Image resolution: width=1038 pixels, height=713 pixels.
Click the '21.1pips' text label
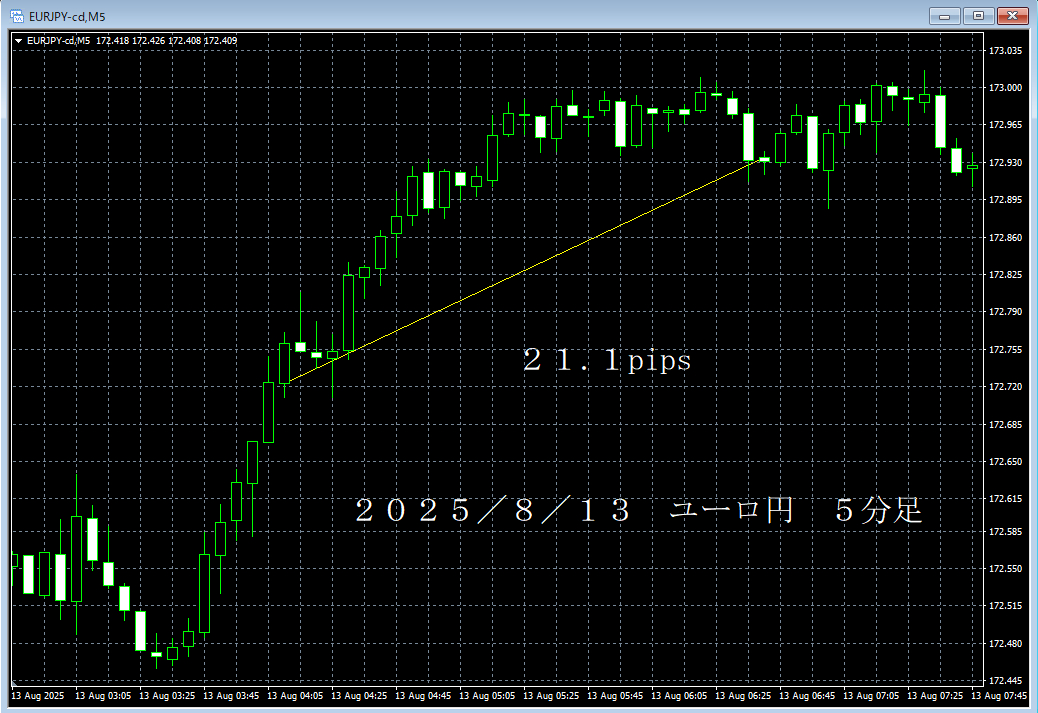[x=607, y=360]
